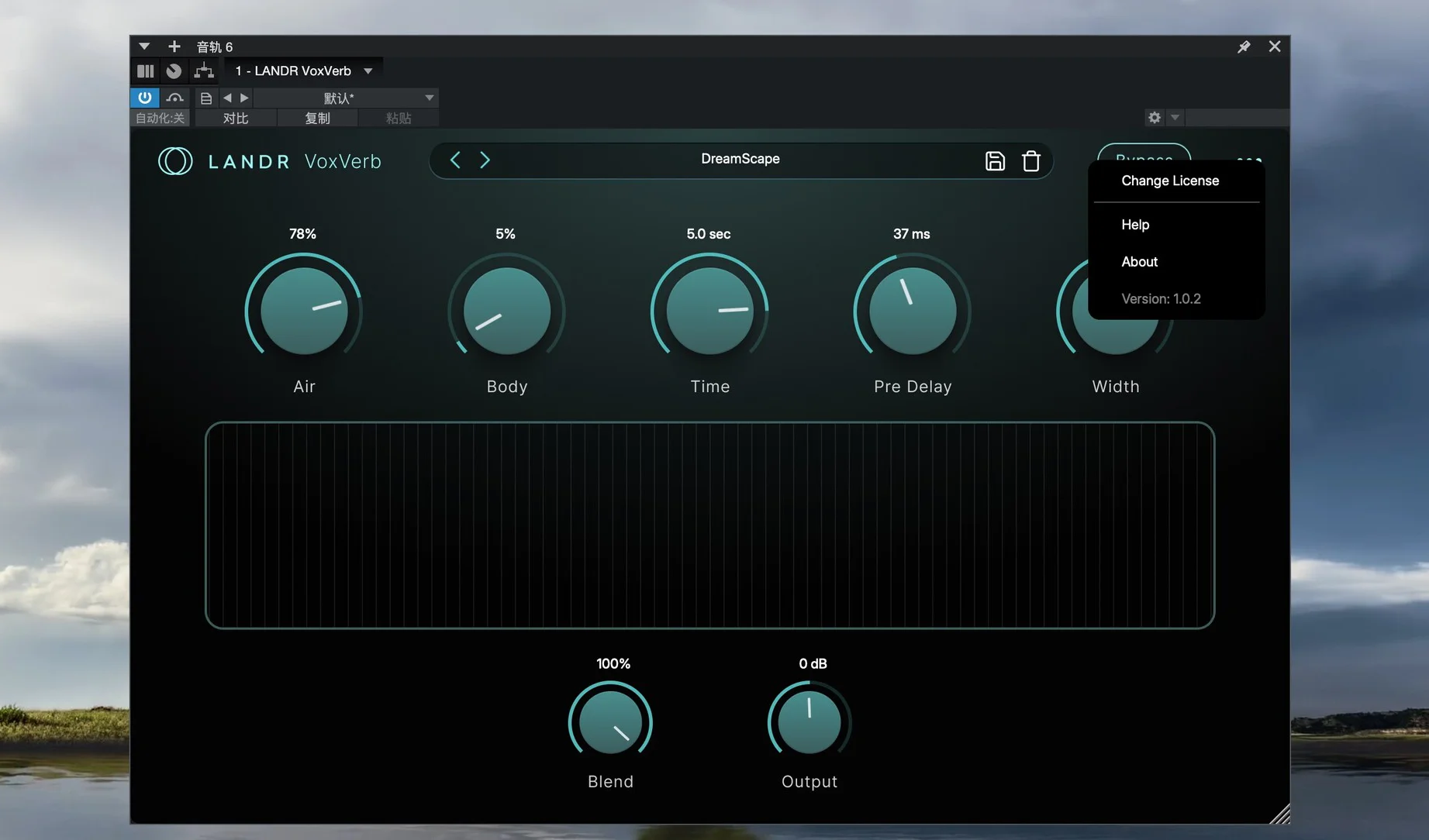Choose About in the options menu

pos(1139,262)
